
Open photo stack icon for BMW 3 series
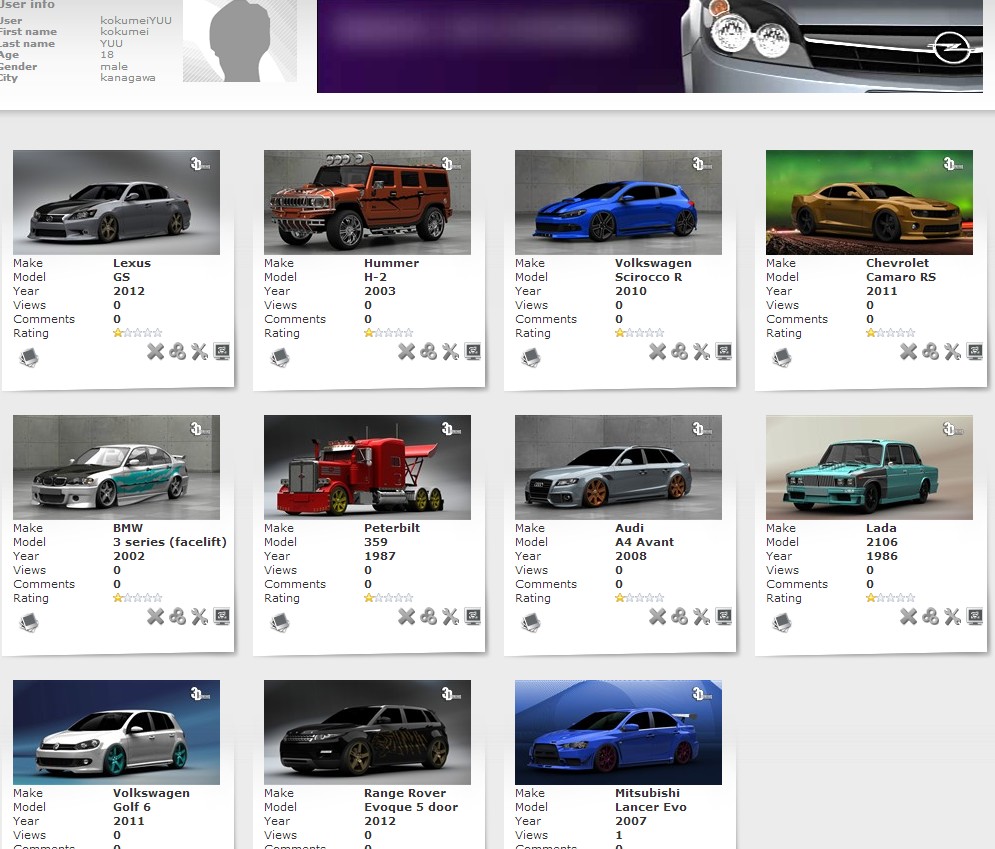tap(29, 624)
